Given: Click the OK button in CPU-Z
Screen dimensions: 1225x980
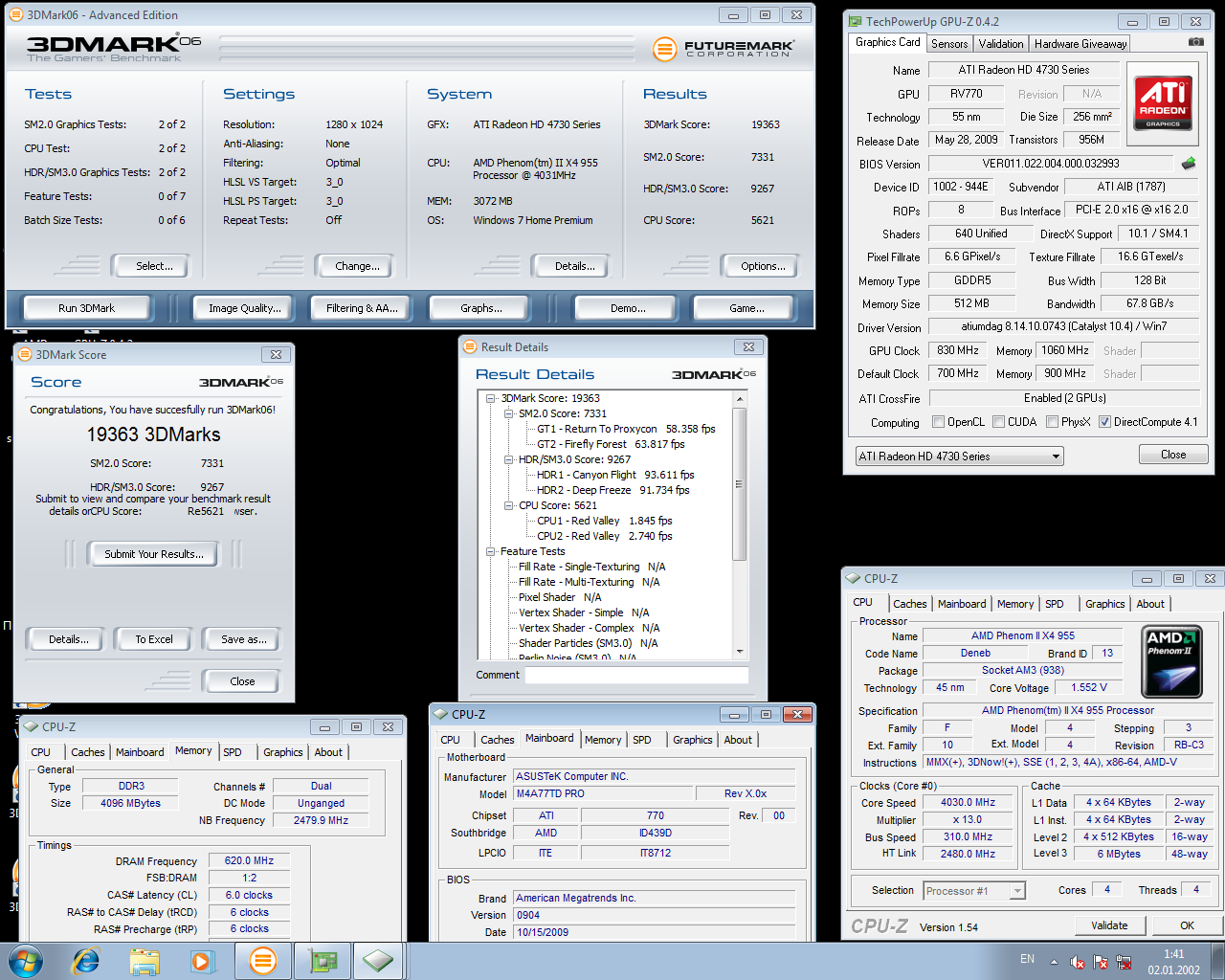Looking at the screenshot, I should click(x=1187, y=925).
